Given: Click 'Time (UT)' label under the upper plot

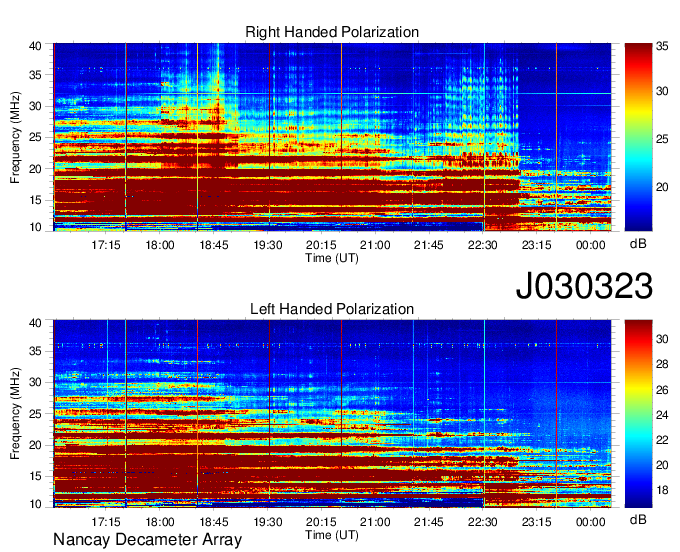Looking at the screenshot, I should click(332, 258).
